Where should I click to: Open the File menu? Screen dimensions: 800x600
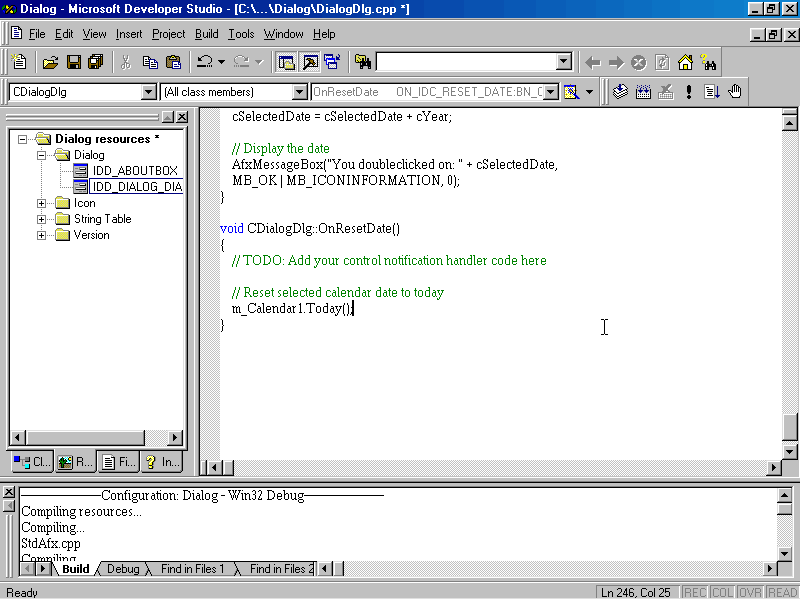(x=37, y=34)
